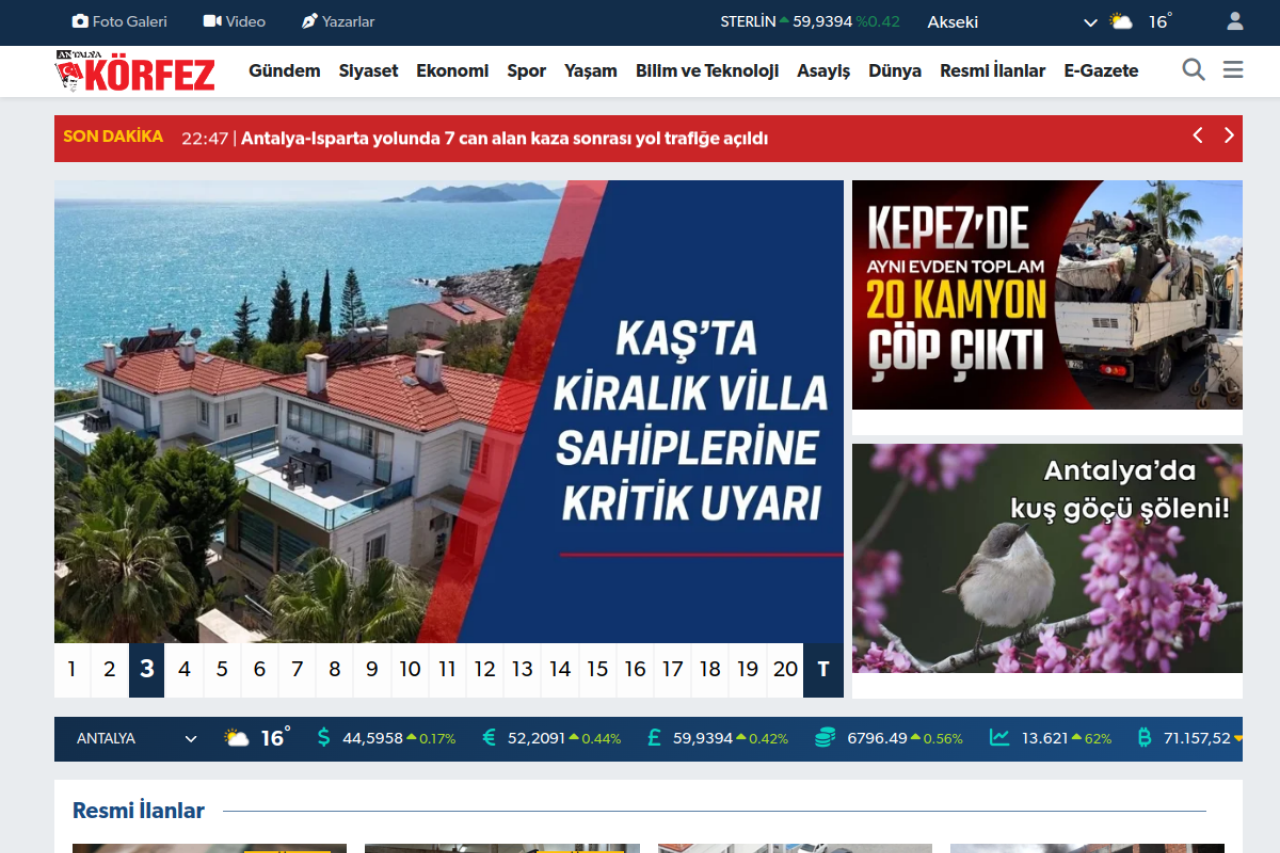
Task: Click the Bitcoin currency icon
Action: coord(1144,738)
